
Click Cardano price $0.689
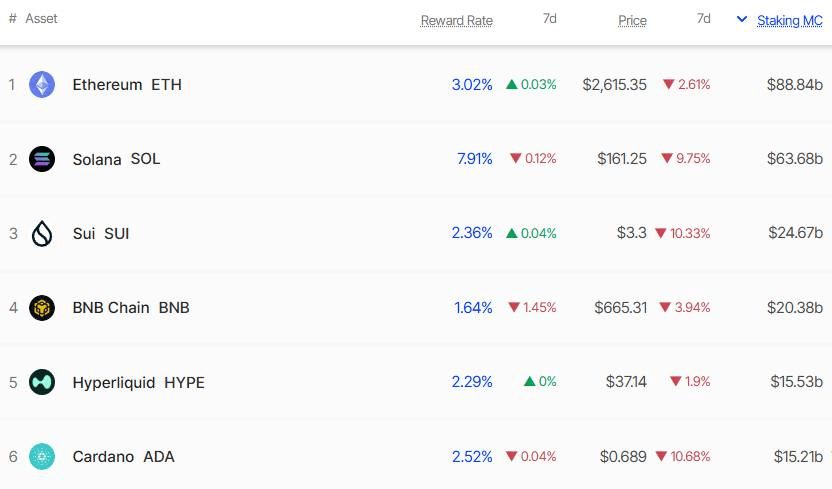pyautogui.click(x=623, y=456)
